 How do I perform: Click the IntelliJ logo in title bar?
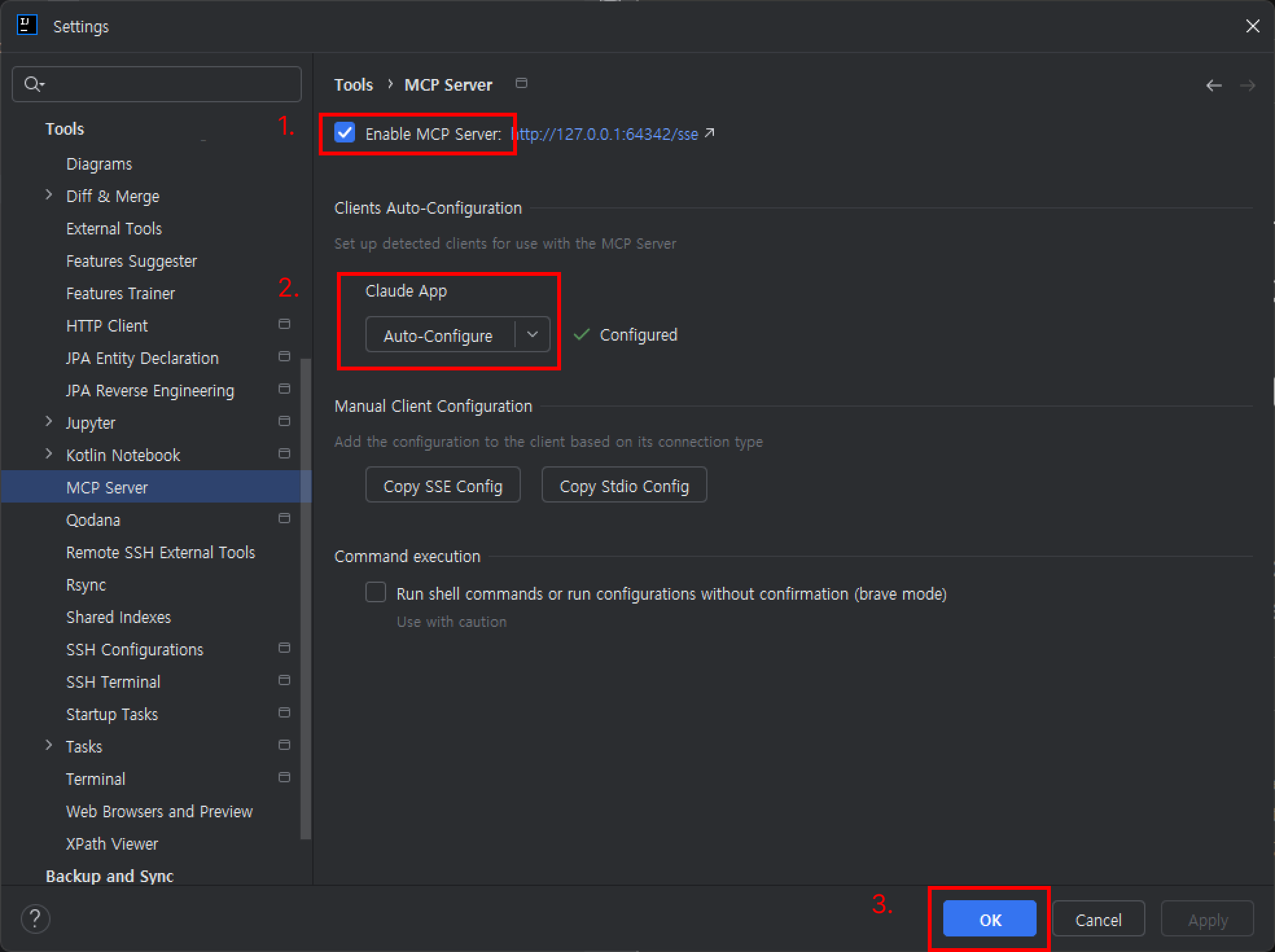coord(27,26)
